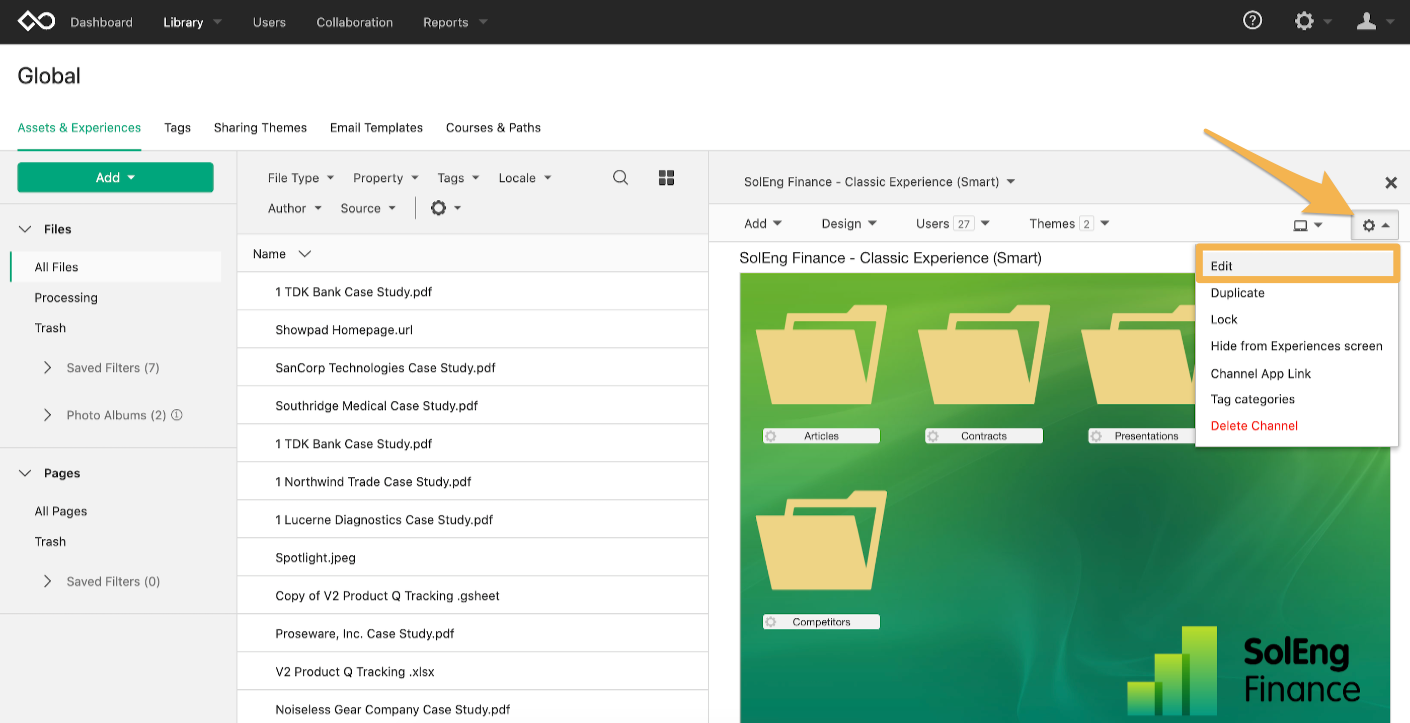
Task: Open the user profile icon menu
Action: click(x=1366, y=21)
